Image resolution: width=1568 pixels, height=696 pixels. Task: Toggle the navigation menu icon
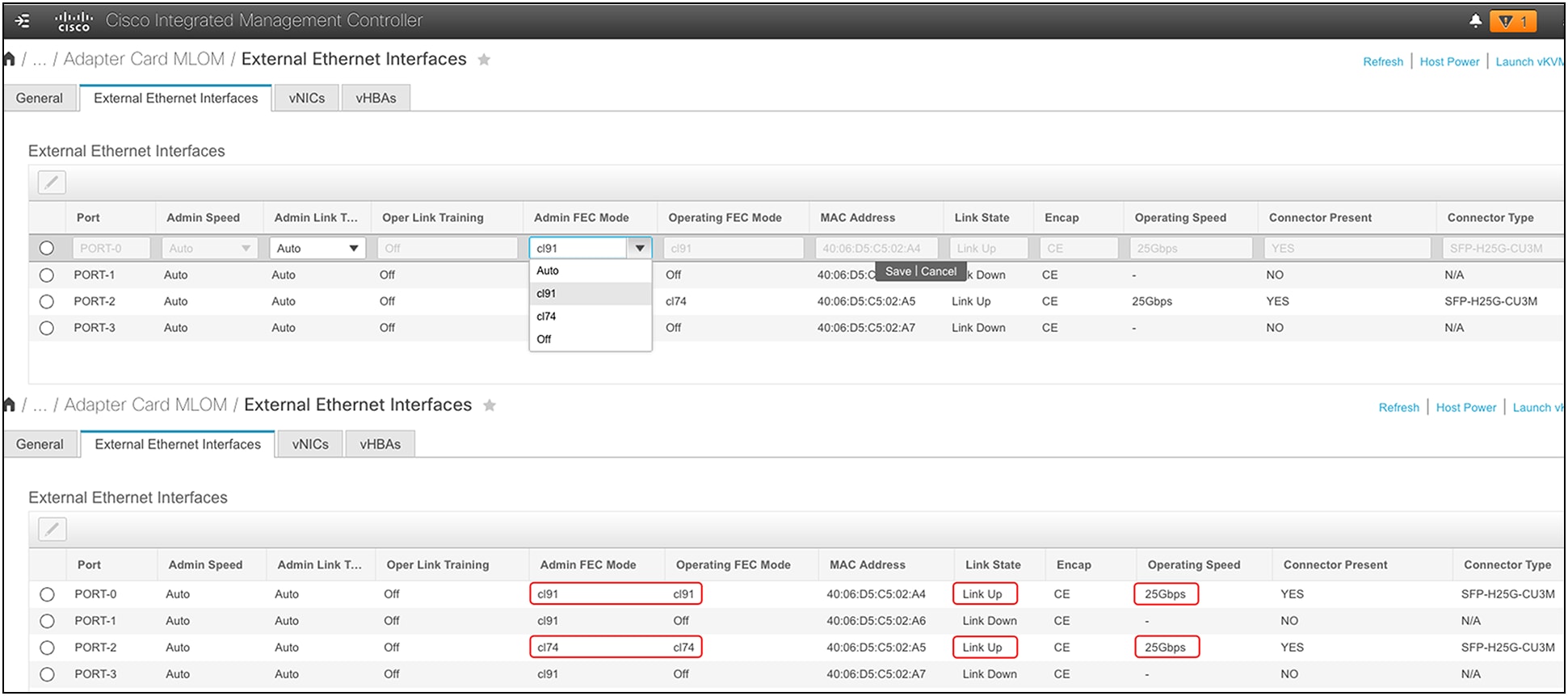tap(23, 21)
